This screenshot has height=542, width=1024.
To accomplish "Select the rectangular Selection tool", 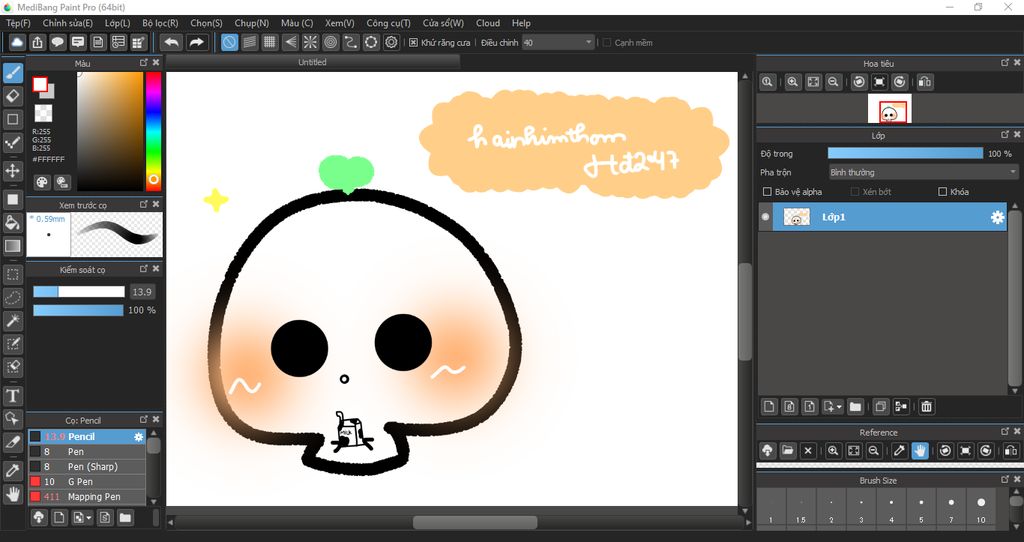I will [x=12, y=274].
